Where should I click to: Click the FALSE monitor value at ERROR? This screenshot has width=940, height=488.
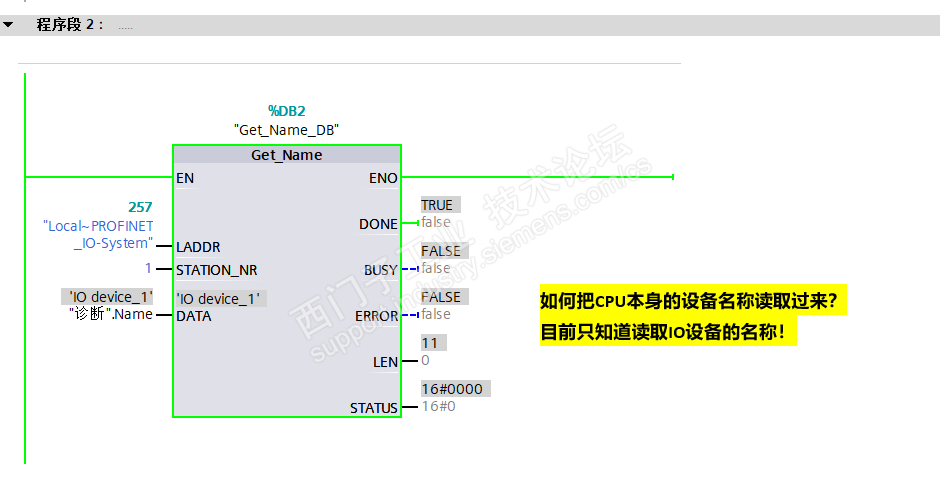click(445, 297)
